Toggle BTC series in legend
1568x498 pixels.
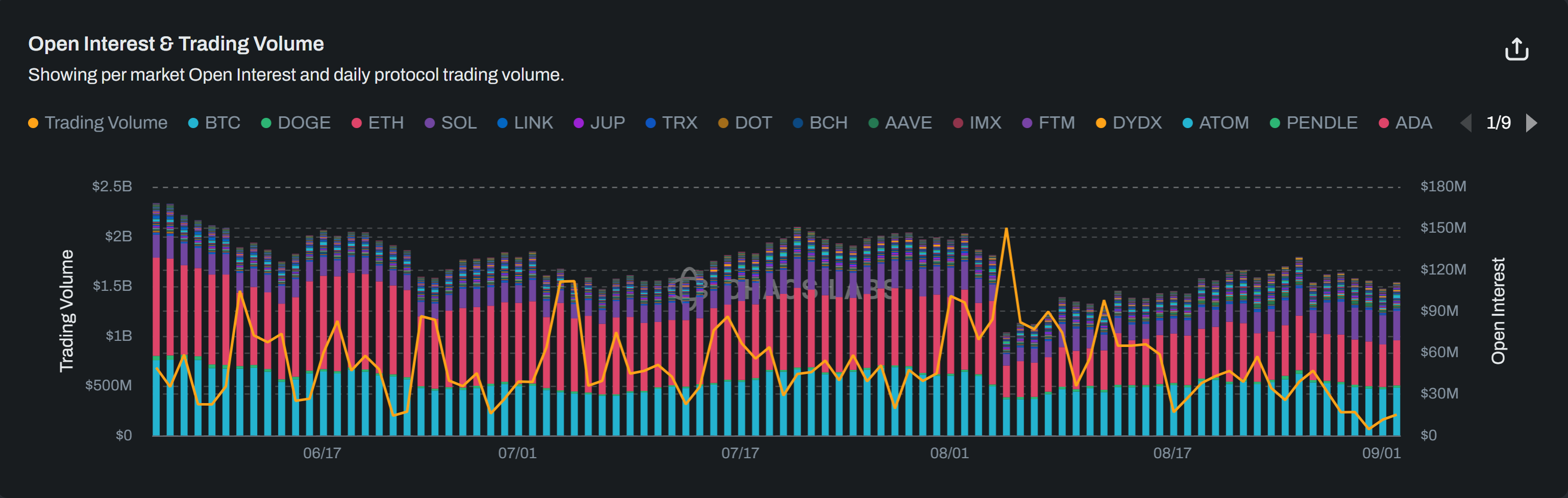pos(214,123)
